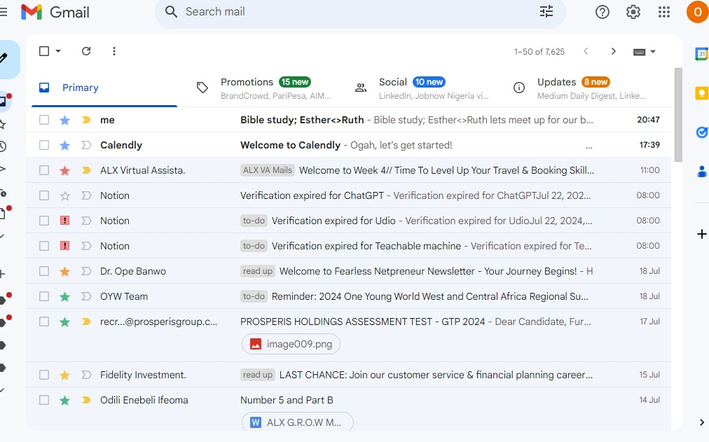Open the Welcome to Calendly email
The width and height of the screenshot is (709, 442).
pyautogui.click(x=349, y=145)
